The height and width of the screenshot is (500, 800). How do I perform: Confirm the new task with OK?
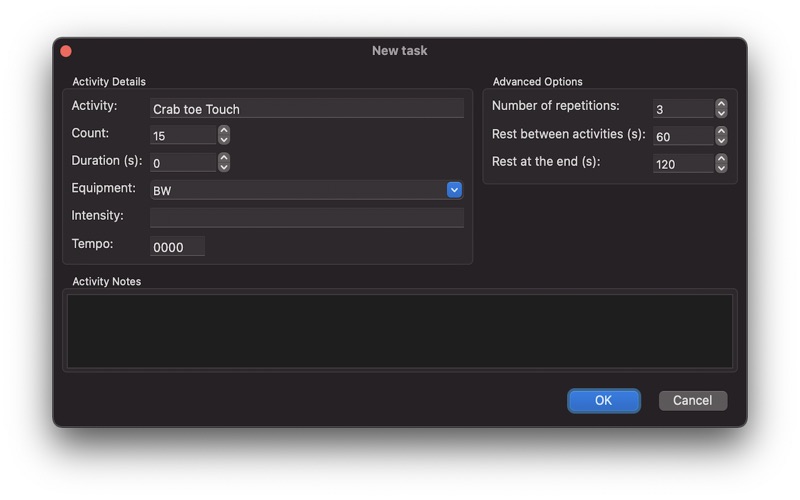604,401
